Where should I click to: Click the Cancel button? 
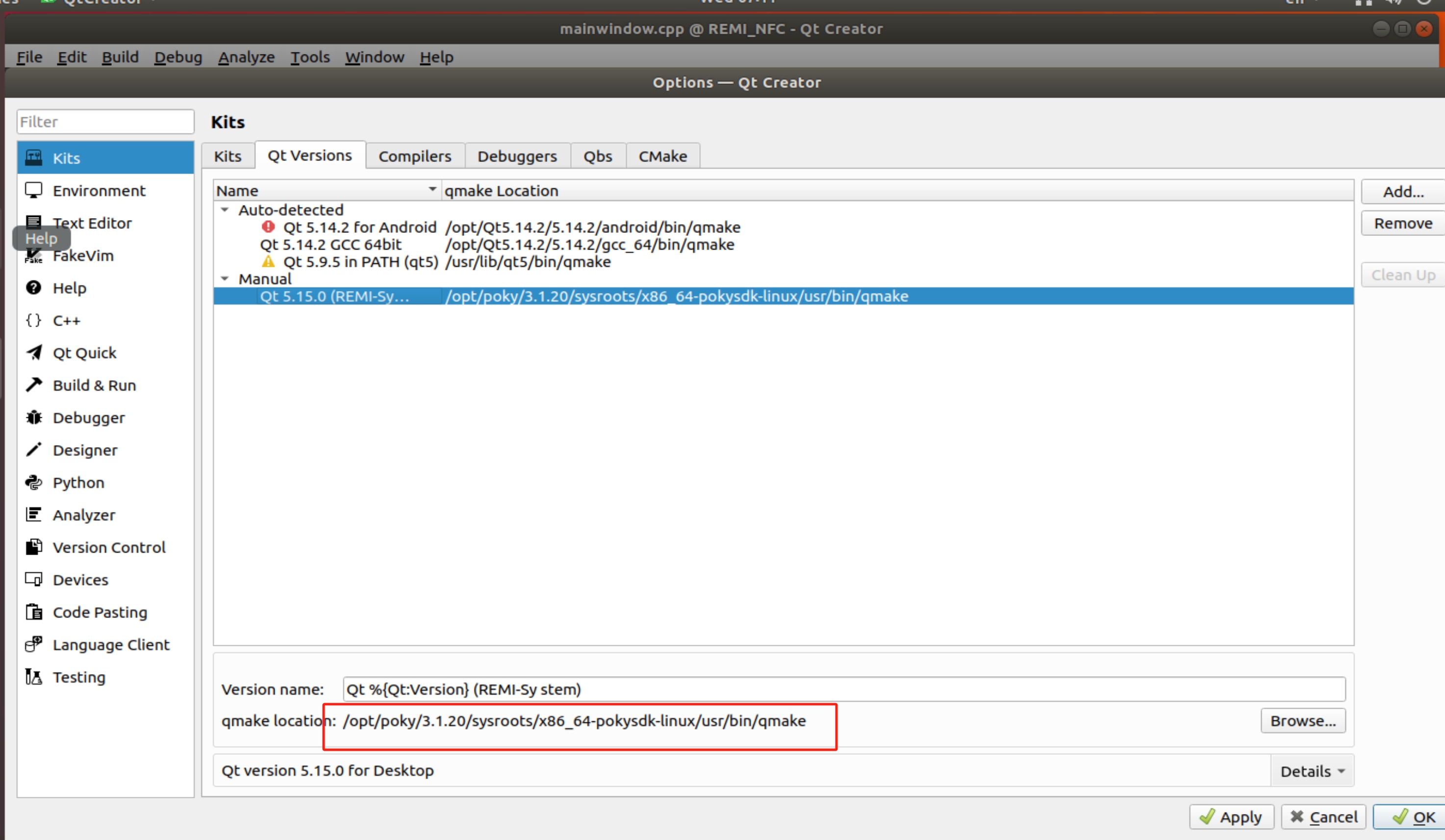click(1323, 816)
